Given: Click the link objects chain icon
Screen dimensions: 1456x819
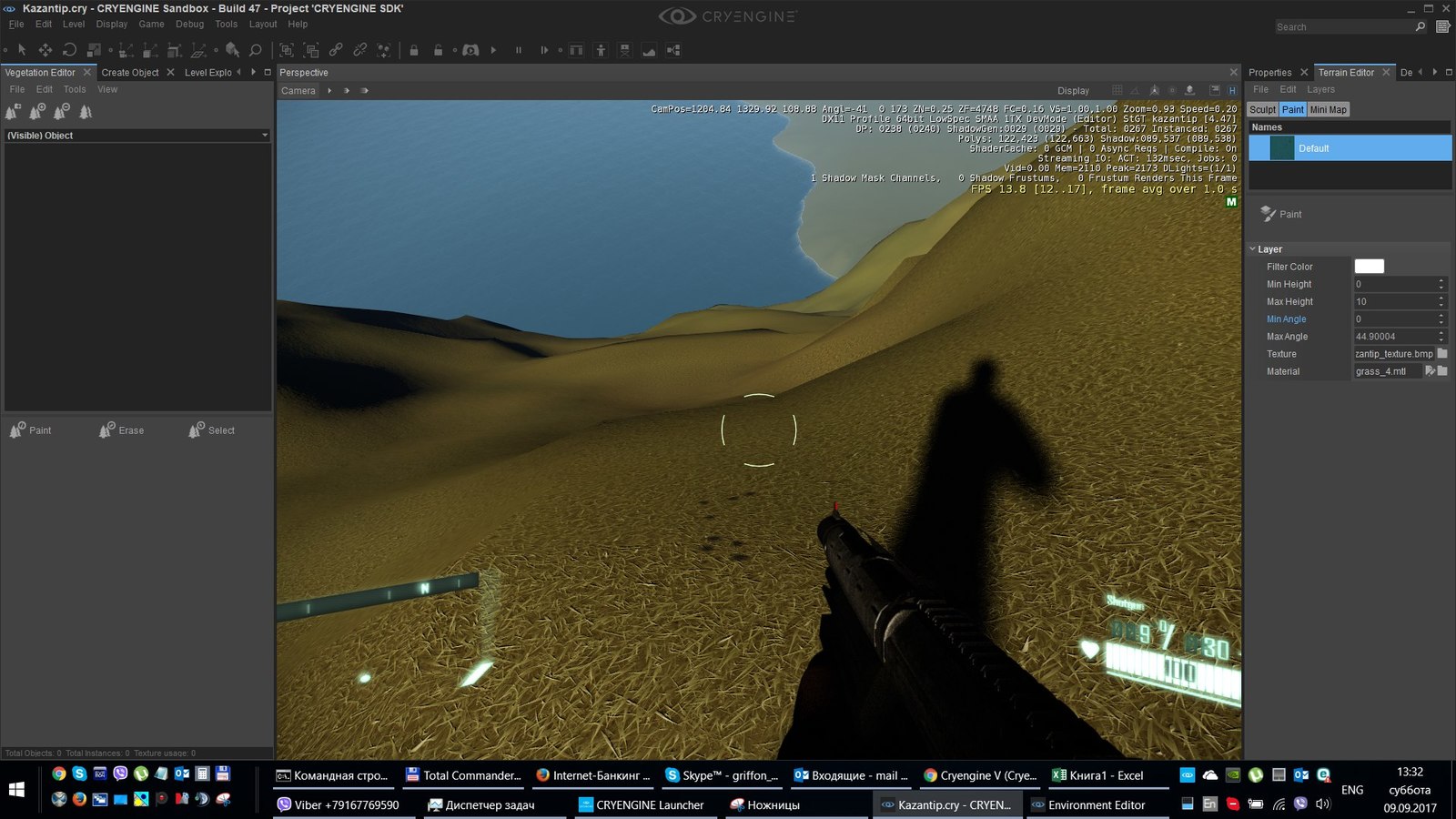Looking at the screenshot, I should click(x=336, y=50).
